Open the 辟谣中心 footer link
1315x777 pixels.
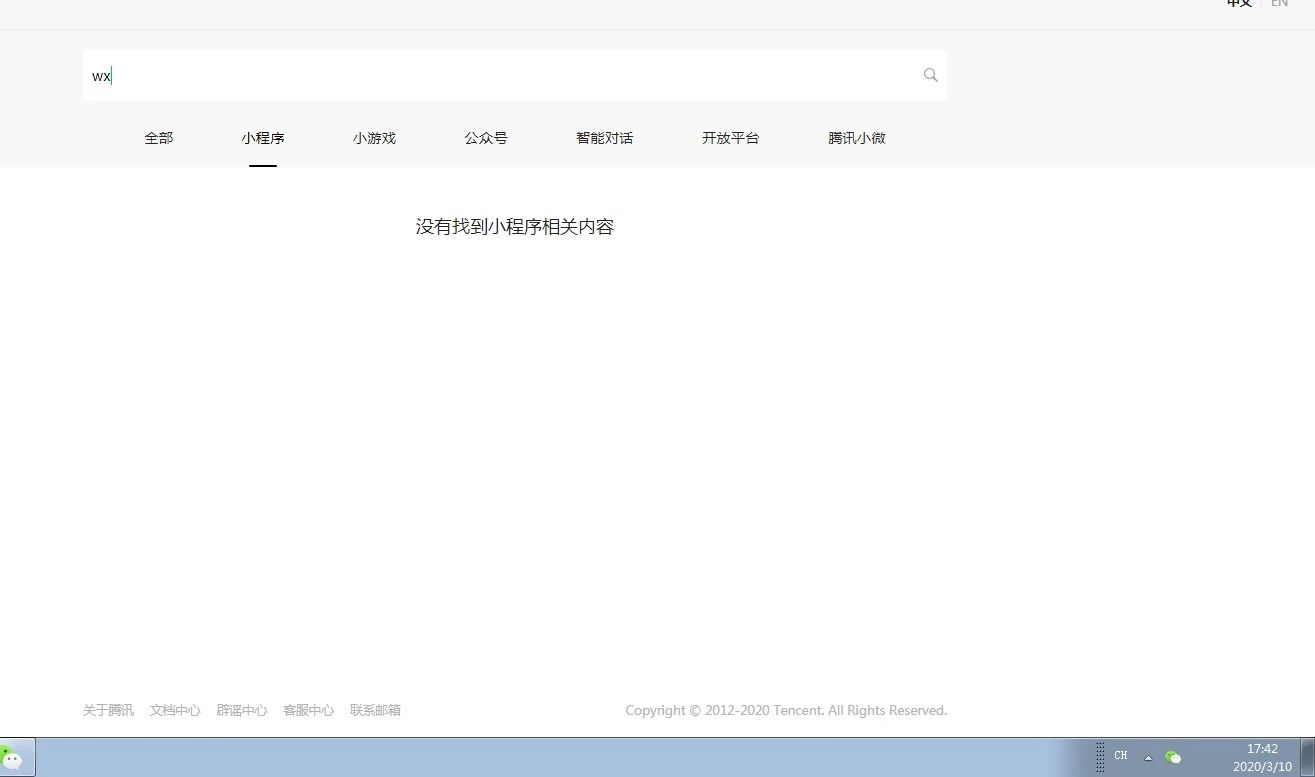click(x=242, y=710)
